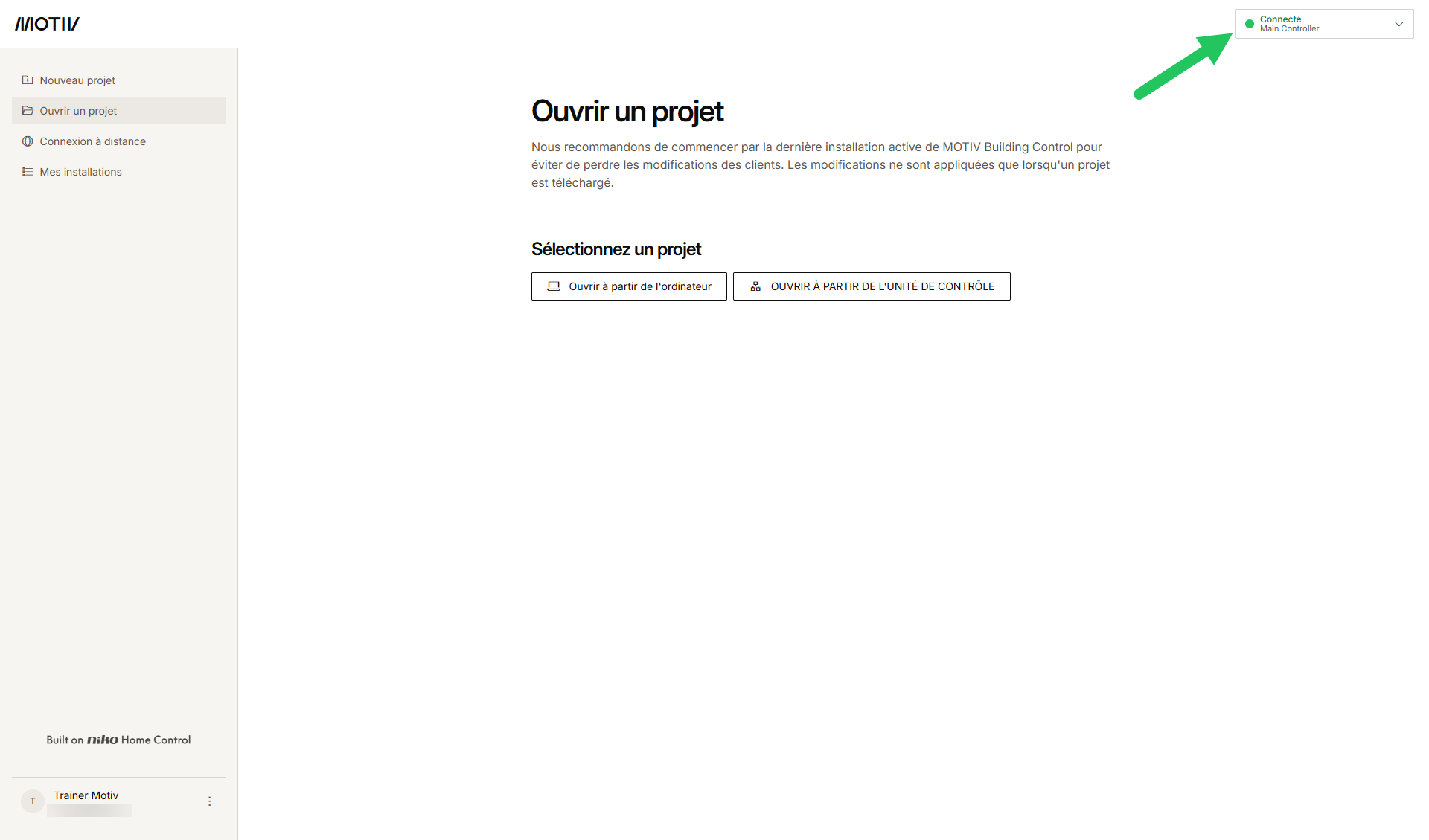Click the Nouveau projet folder icon

coord(28,80)
